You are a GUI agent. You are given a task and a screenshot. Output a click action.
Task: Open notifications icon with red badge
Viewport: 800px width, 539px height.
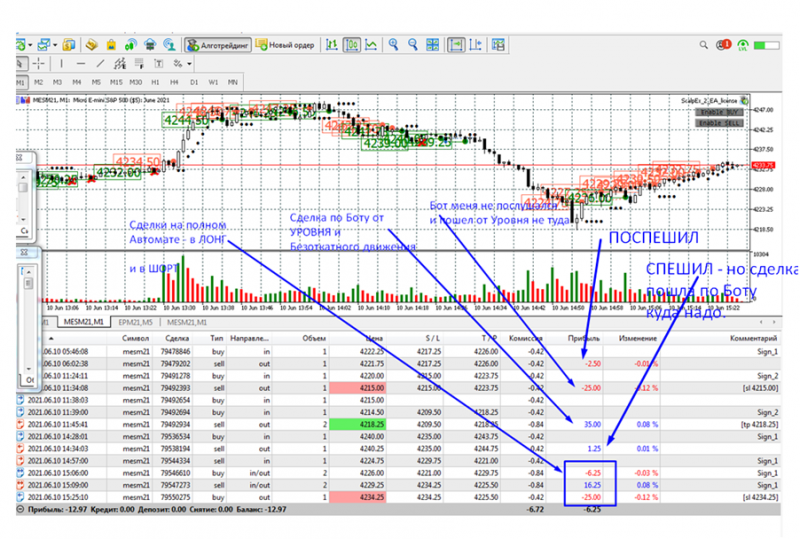point(723,45)
